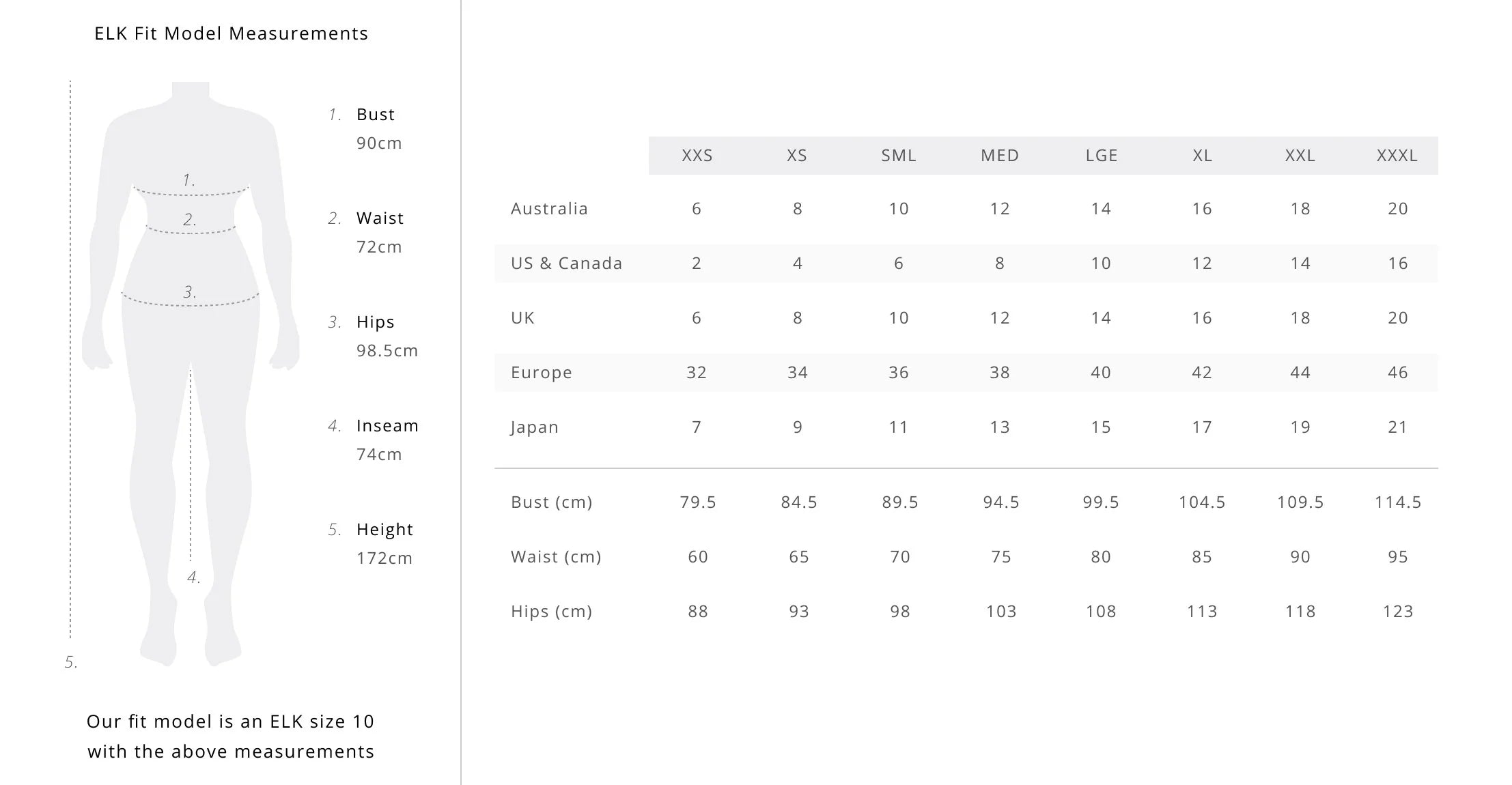The image size is (1512, 785).
Task: Click the XXXL column header
Action: 1397,156
